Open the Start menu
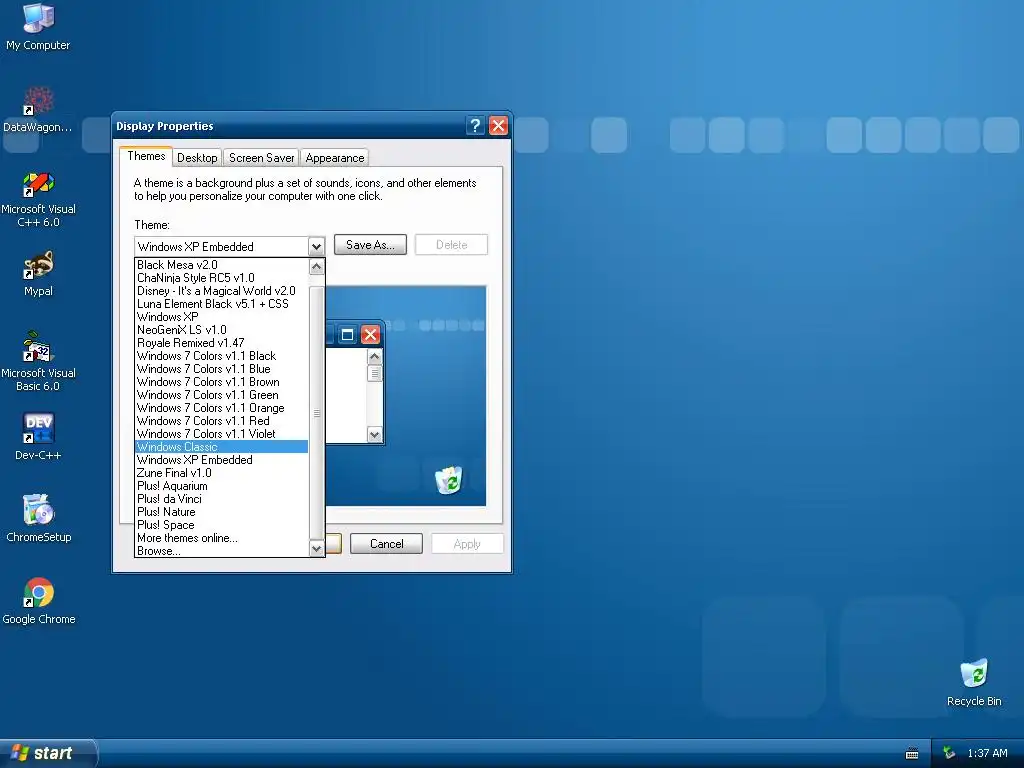 point(47,753)
